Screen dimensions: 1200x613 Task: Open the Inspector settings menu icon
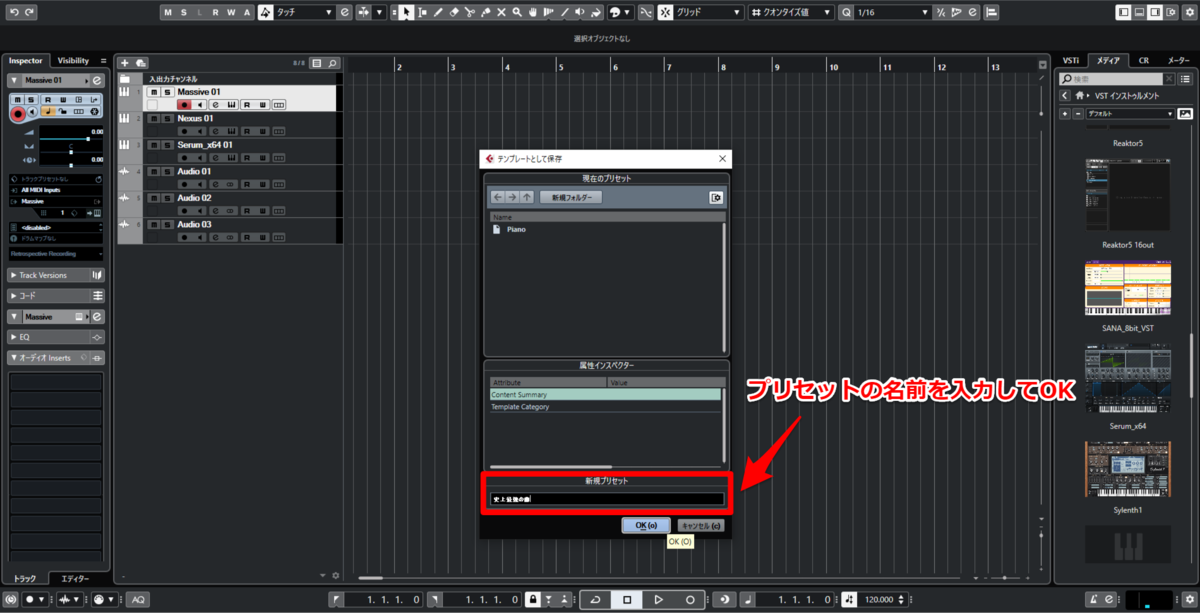pyautogui.click(x=101, y=60)
